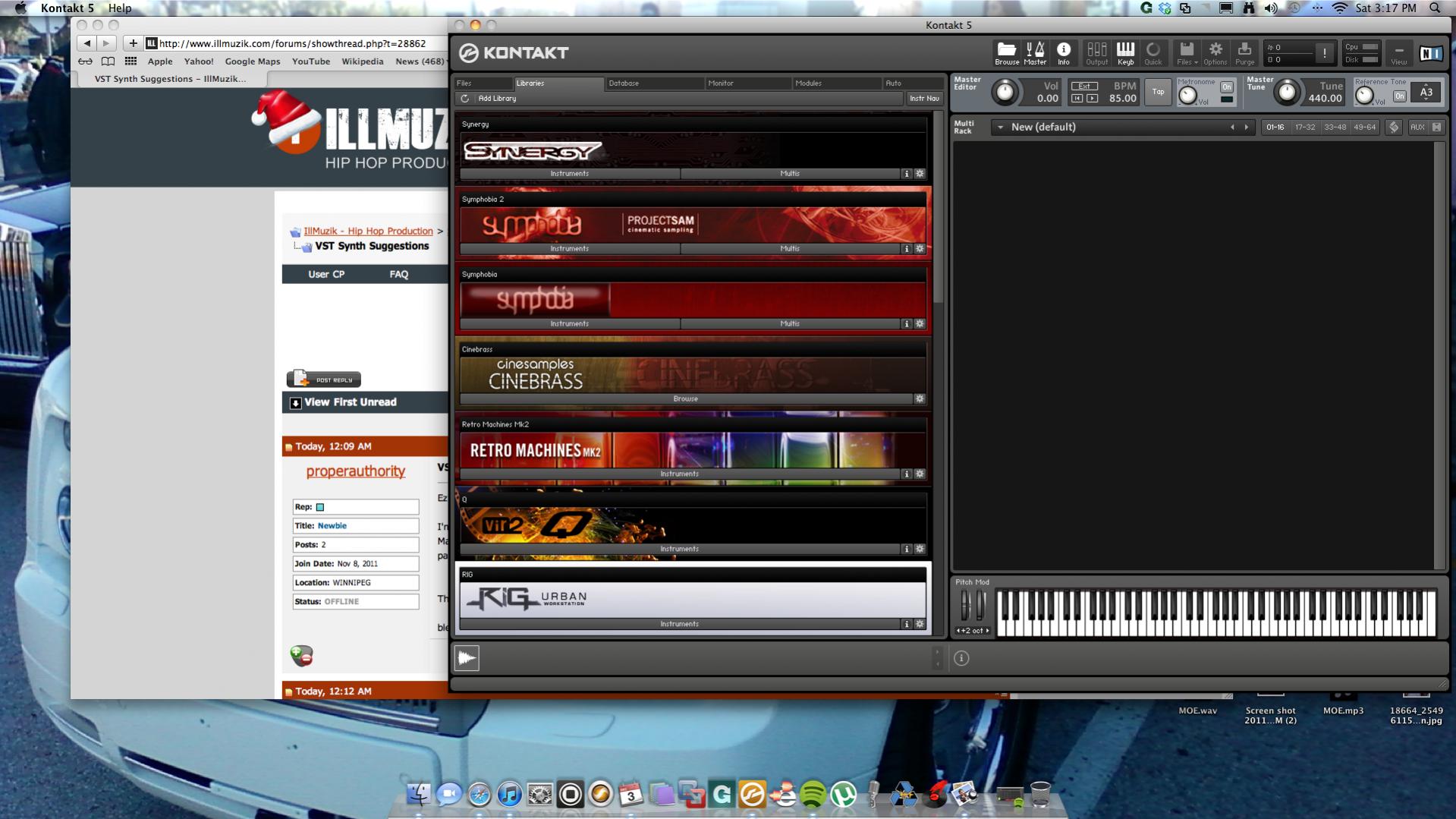The image size is (1456, 819).
Task: Click Retro Machines Mk2 info icon
Action: pyautogui.click(x=906, y=474)
